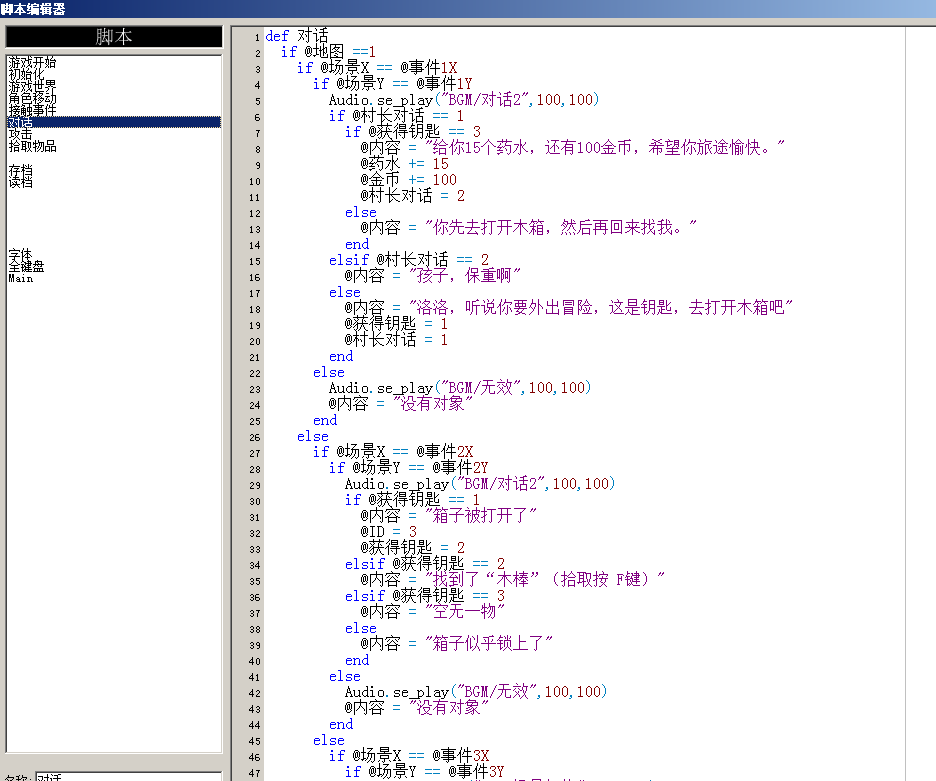Open the 存档 script
The image size is (936, 781).
pos(20,171)
